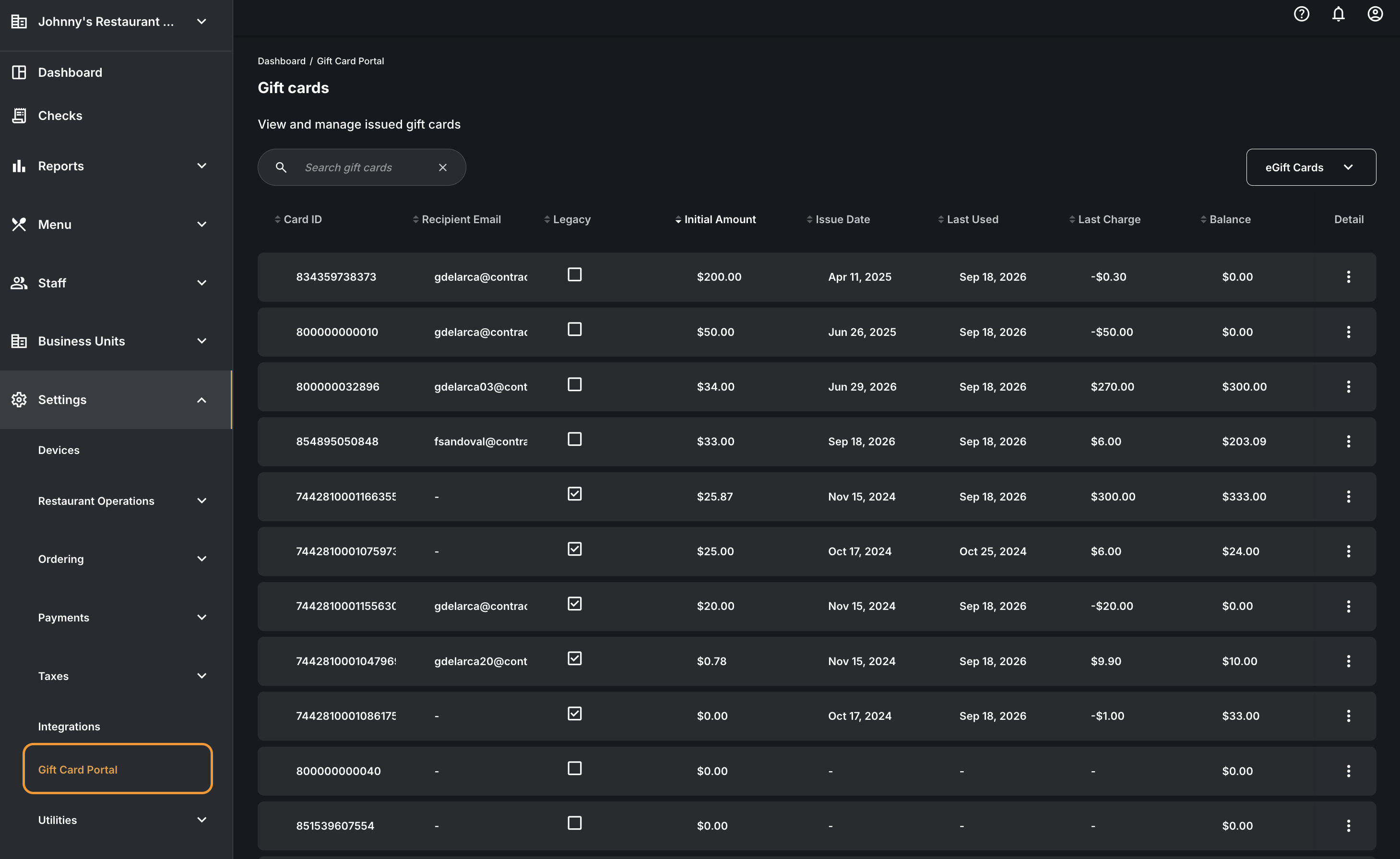Sort by Last Used column
This screenshot has height=859, width=1400.
968,219
